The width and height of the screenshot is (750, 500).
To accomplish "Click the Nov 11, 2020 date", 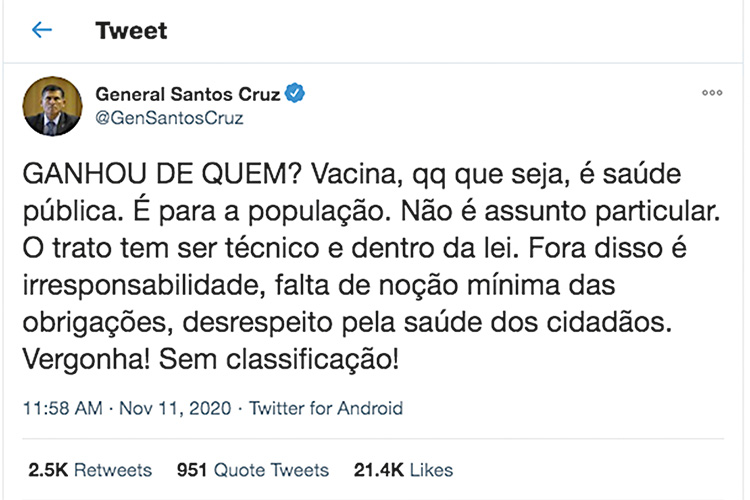I will pos(175,408).
